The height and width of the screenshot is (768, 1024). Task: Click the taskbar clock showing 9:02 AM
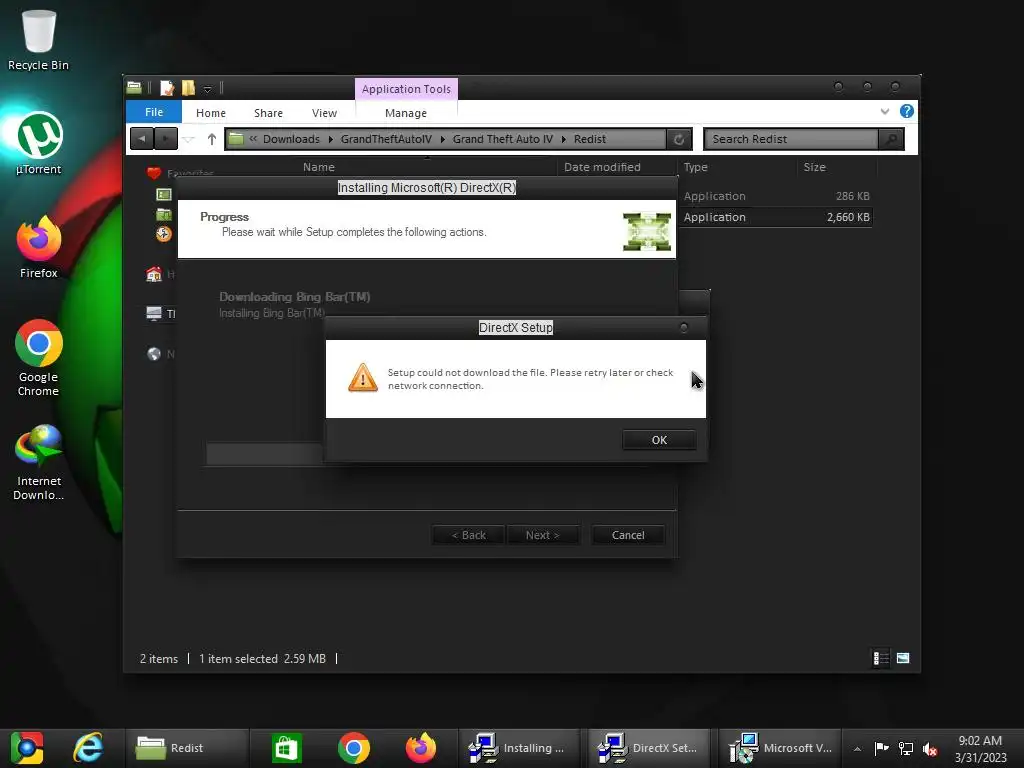coord(980,749)
